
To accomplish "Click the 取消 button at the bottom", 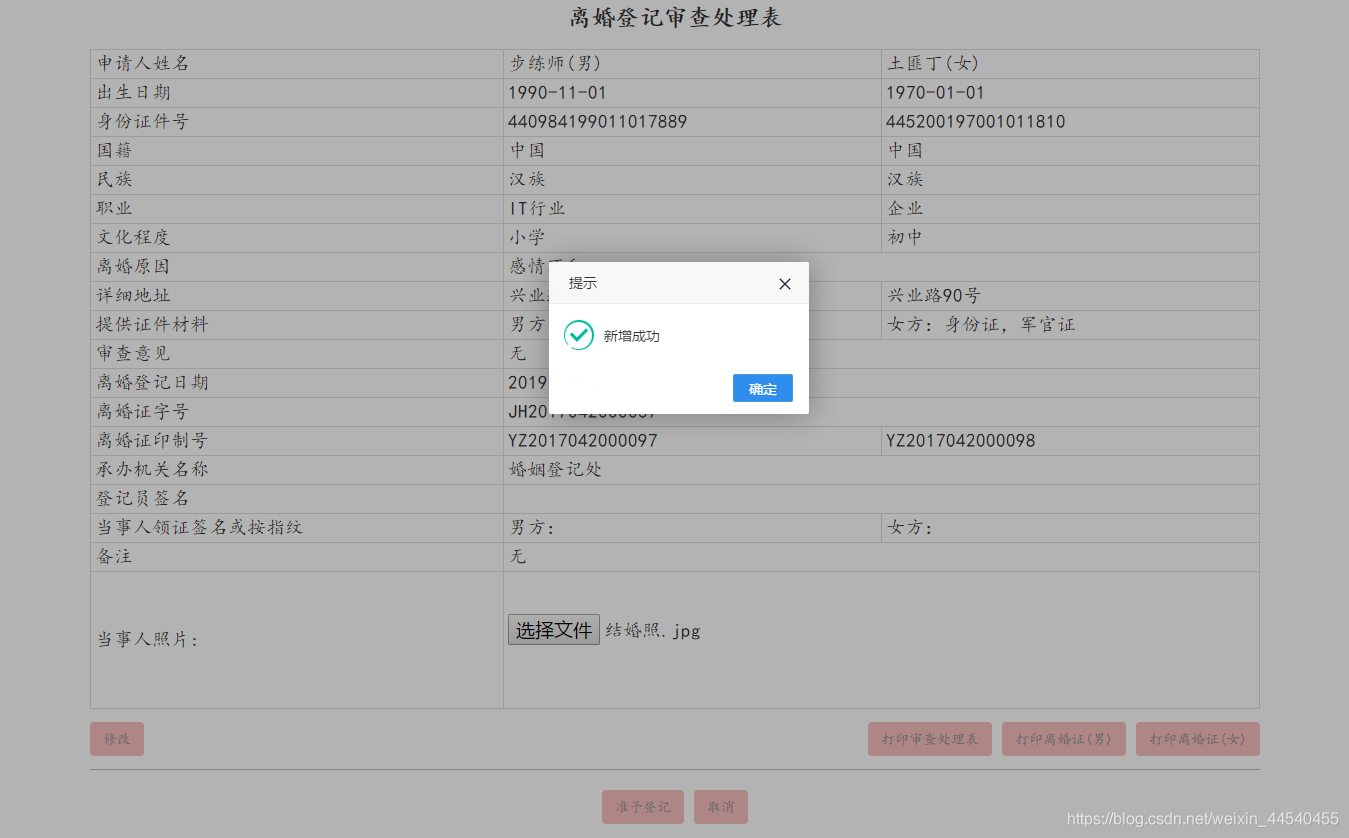I will [x=721, y=807].
